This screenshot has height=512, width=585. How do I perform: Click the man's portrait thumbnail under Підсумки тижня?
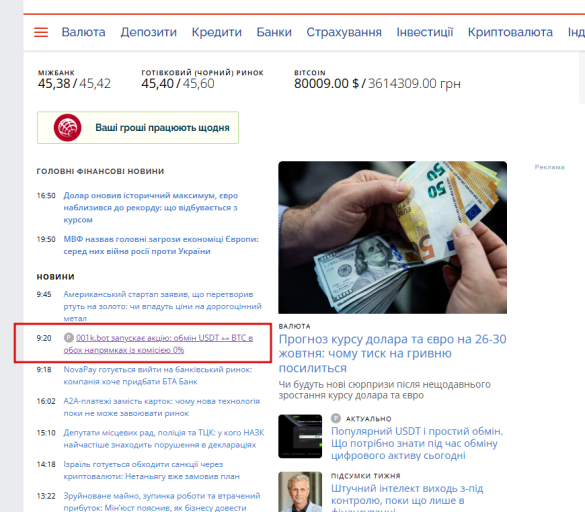pos(300,492)
